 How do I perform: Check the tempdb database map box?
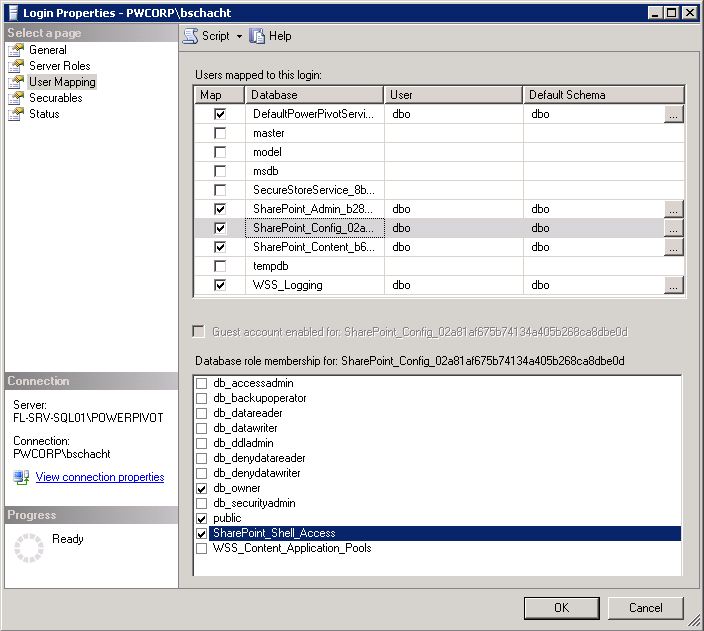[220, 266]
